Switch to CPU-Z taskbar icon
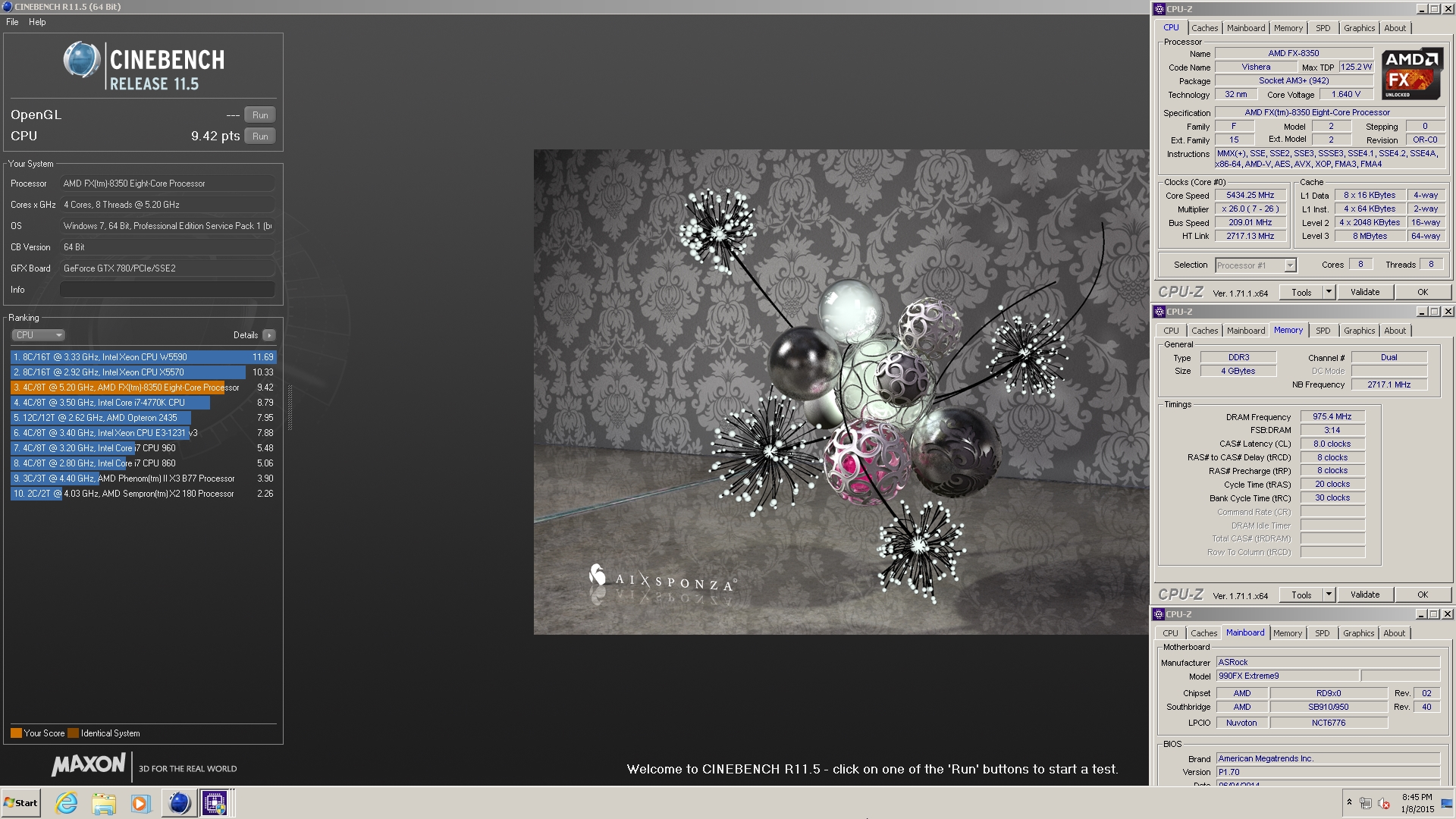The height and width of the screenshot is (819, 1456). point(215,803)
